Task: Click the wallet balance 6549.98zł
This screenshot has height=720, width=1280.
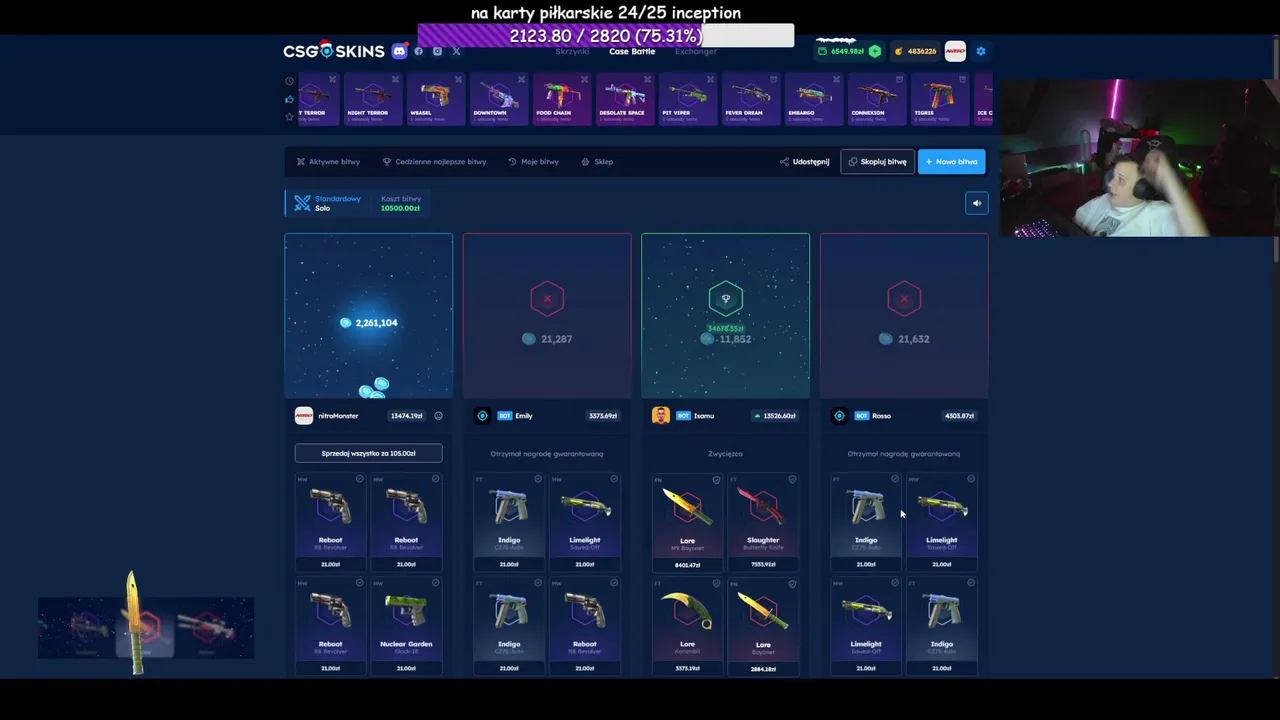Action: 840,51
